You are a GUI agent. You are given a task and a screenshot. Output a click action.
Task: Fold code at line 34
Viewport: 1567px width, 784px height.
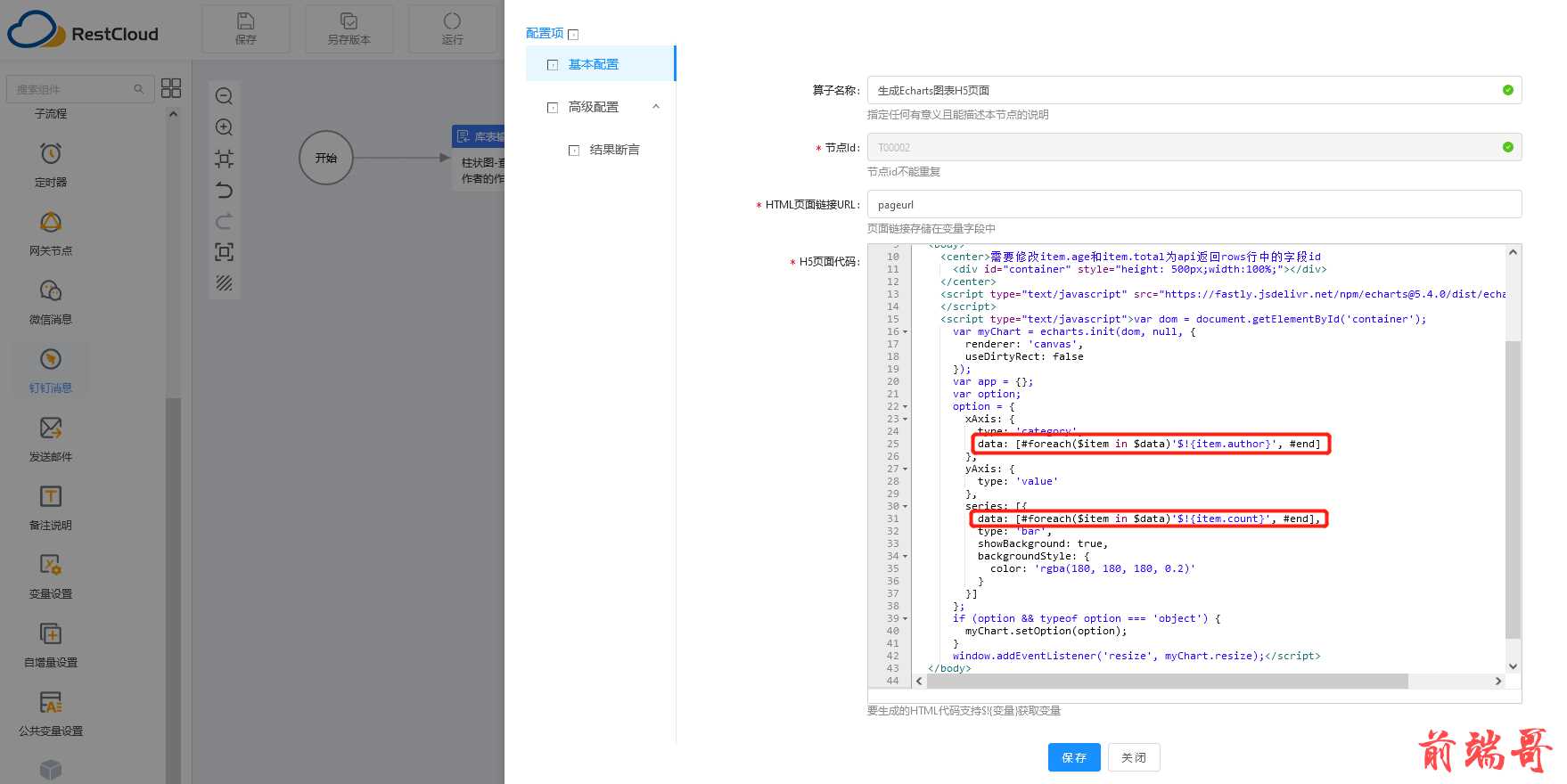pos(906,557)
